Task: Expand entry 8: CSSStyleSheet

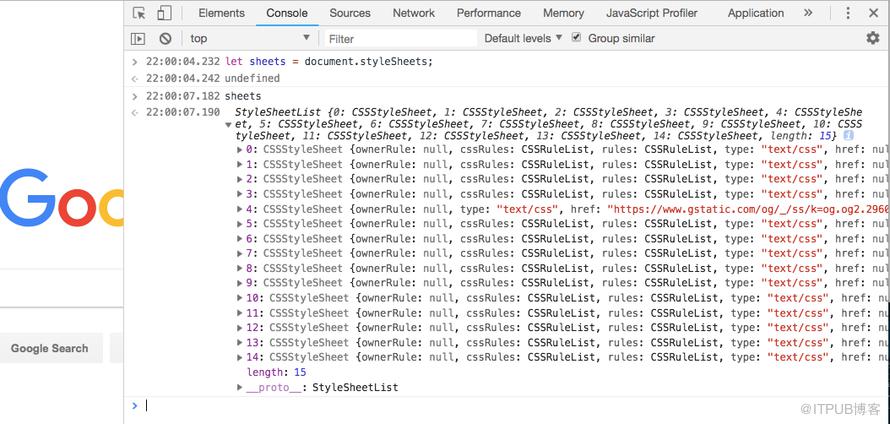Action: (x=240, y=268)
